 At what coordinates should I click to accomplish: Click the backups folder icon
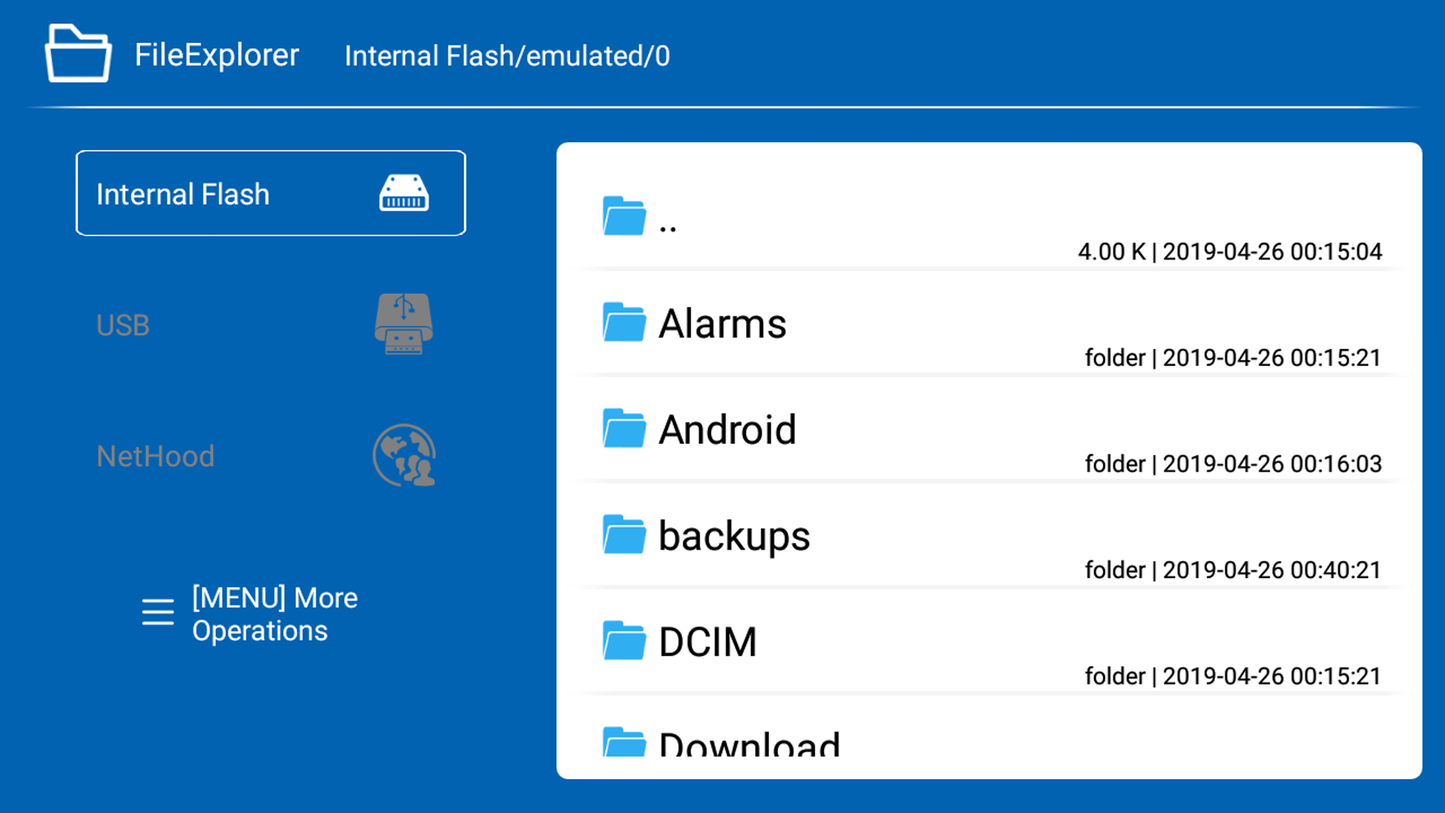point(624,535)
